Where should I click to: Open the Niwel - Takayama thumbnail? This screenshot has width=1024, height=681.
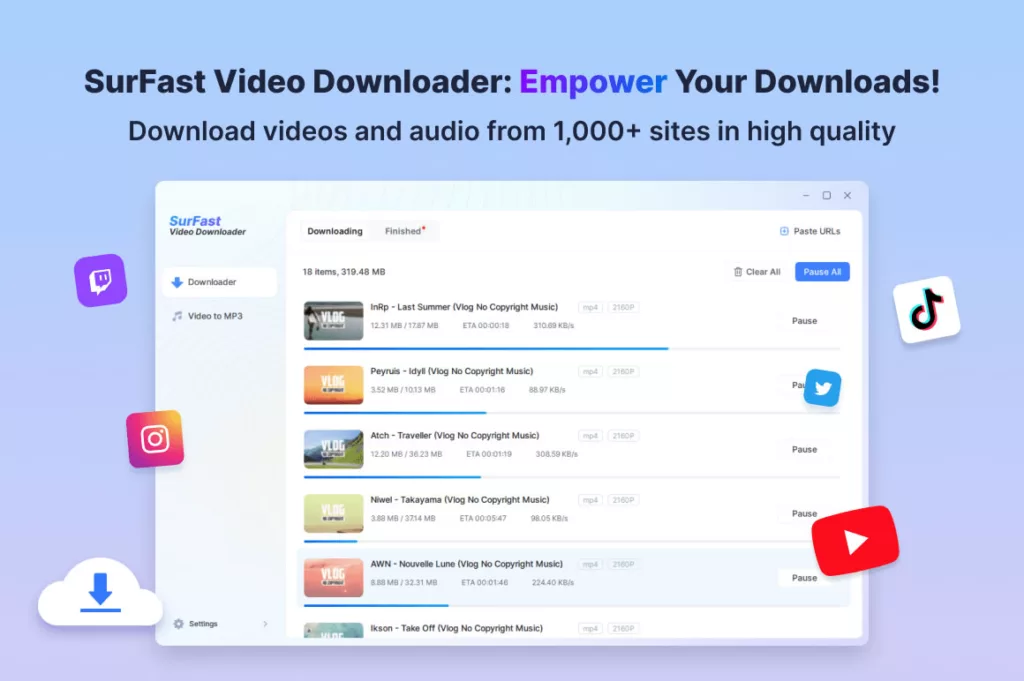click(x=333, y=513)
